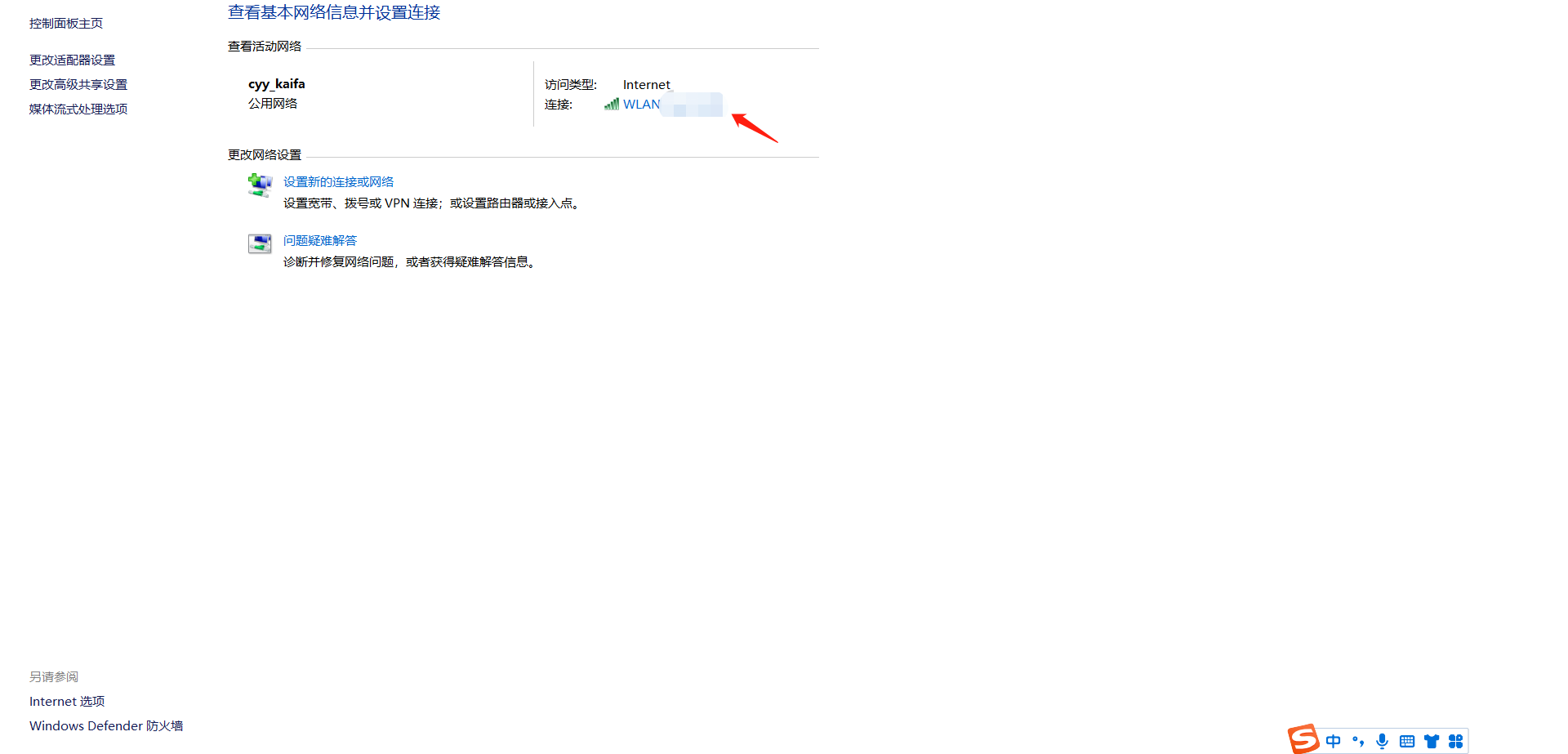Click the 问题疑难解答 troubleshooter icon
This screenshot has width=1568, height=754.
(x=260, y=243)
